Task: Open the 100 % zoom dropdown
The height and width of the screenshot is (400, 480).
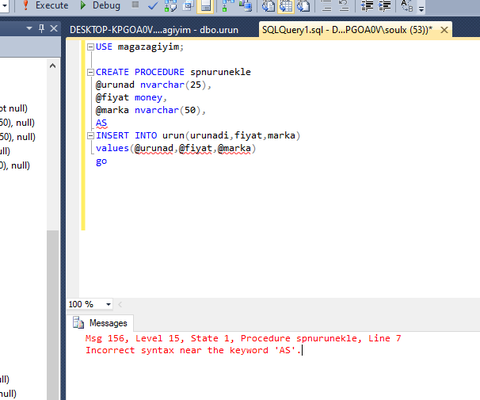Action: (x=108, y=304)
